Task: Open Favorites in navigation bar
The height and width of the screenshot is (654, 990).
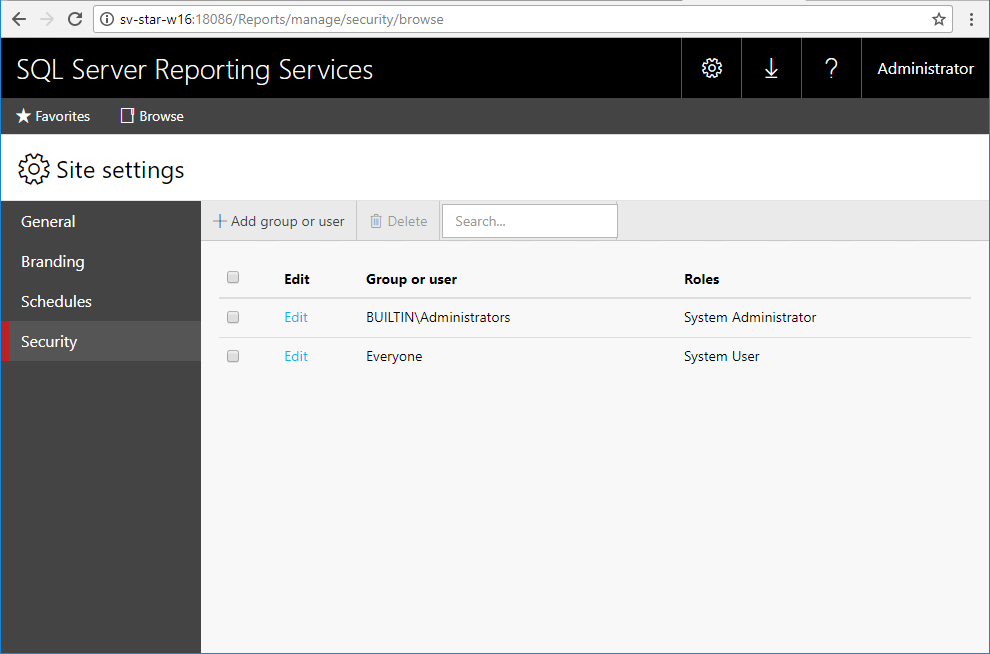Action: pyautogui.click(x=53, y=116)
